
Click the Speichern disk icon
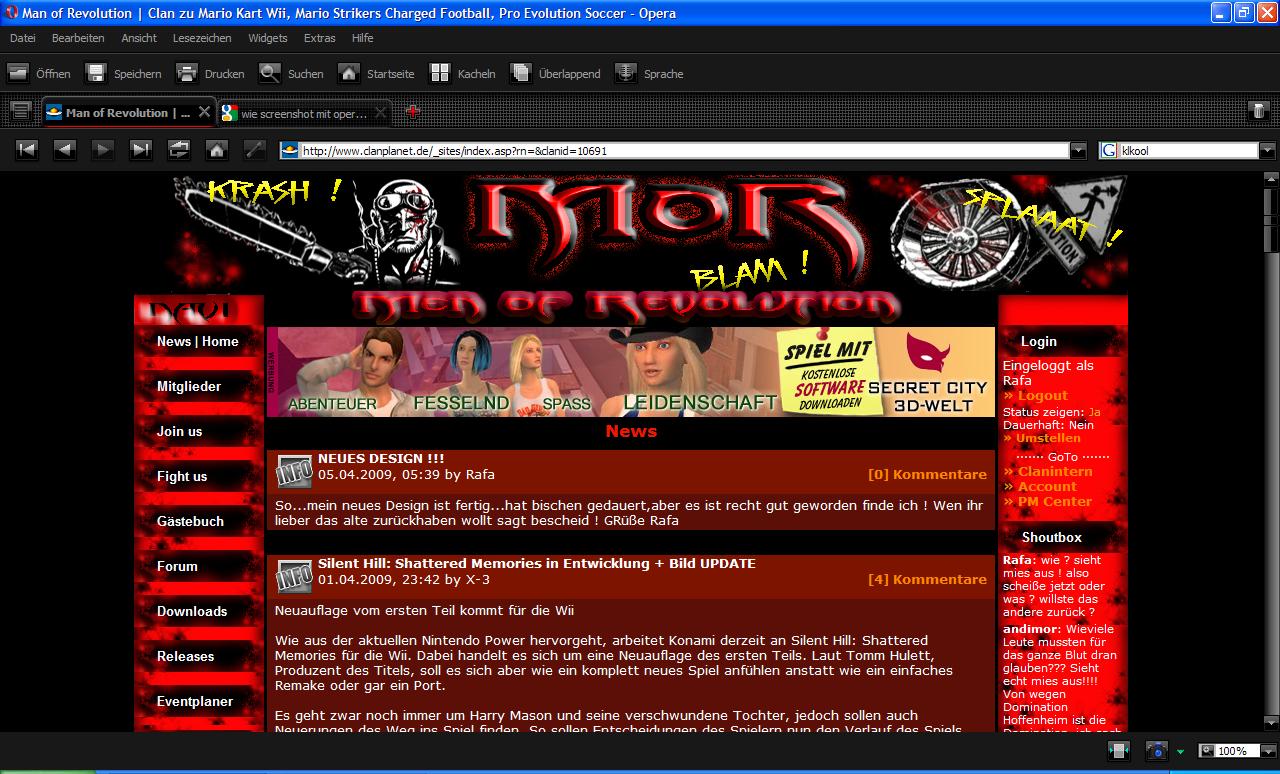pos(96,73)
